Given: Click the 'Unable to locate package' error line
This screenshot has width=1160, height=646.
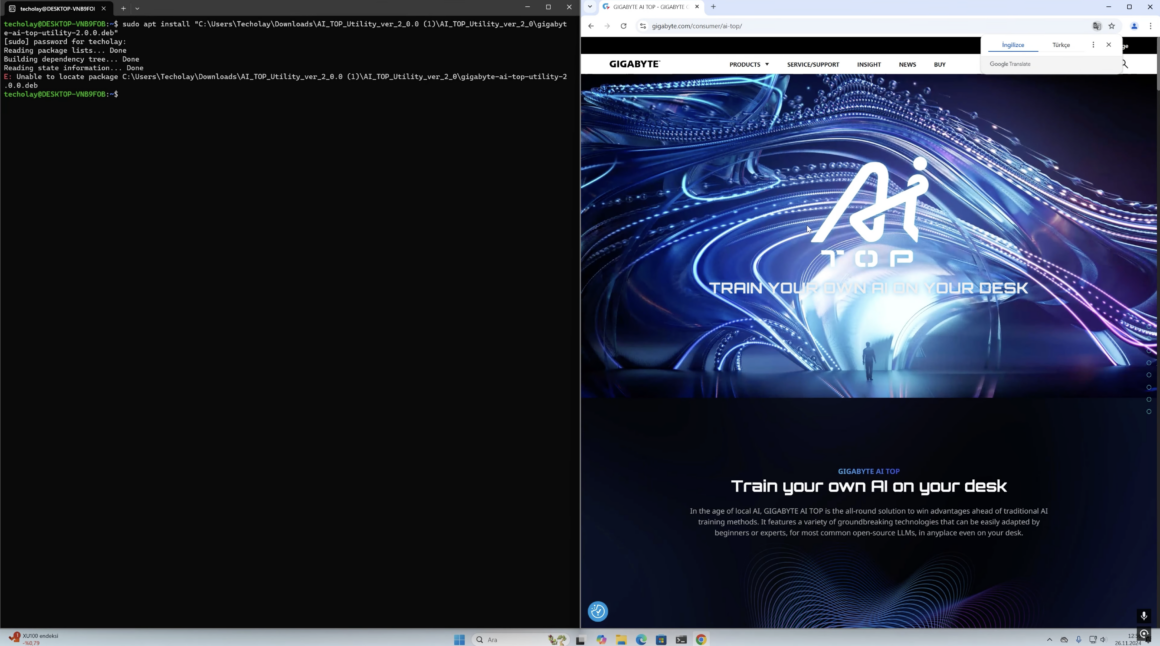Looking at the screenshot, I should click(286, 81).
